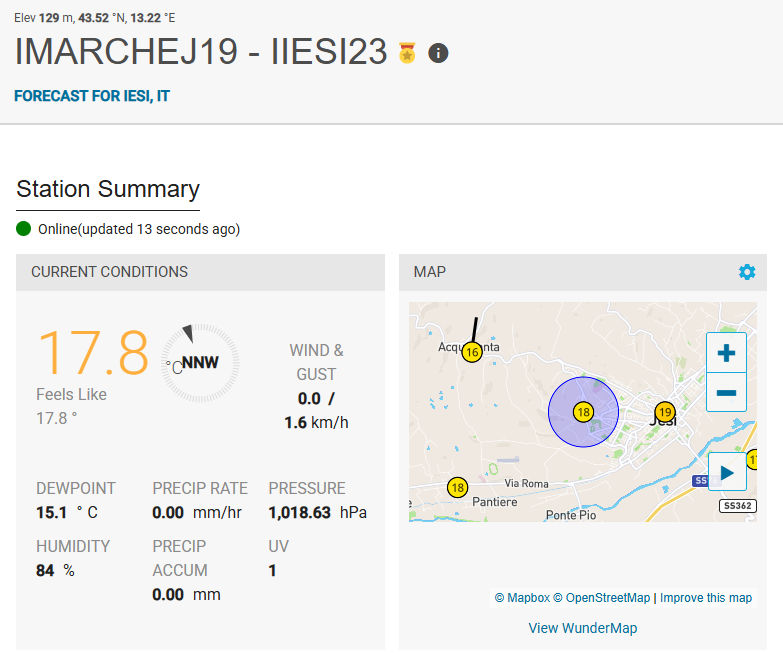Click the gold medal badge beside station name

[407, 53]
